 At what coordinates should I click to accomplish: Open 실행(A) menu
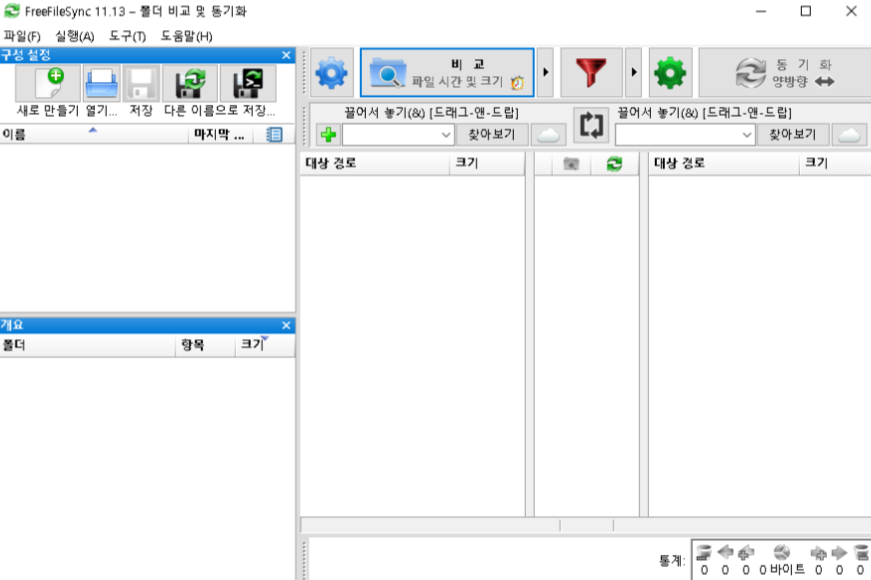[74, 36]
